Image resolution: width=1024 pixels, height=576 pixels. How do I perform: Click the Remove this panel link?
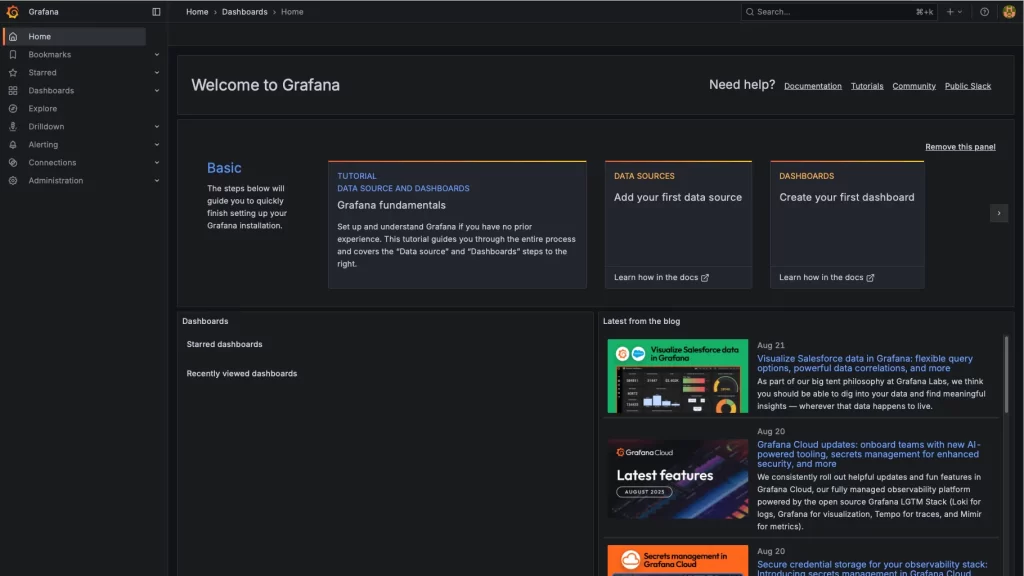(x=960, y=147)
